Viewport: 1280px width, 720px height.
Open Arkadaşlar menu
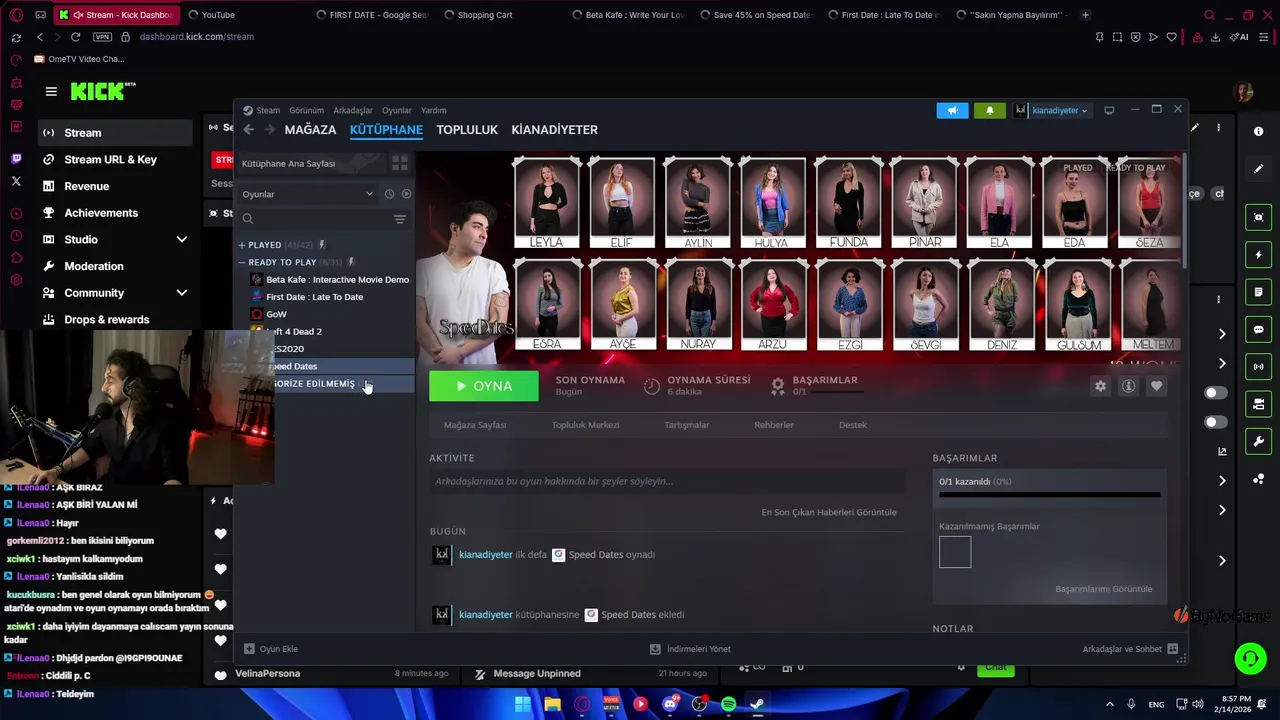[353, 110]
